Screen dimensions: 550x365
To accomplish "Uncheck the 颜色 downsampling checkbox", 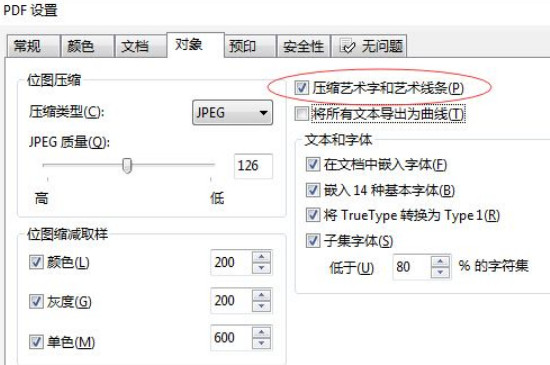I will click(36, 262).
